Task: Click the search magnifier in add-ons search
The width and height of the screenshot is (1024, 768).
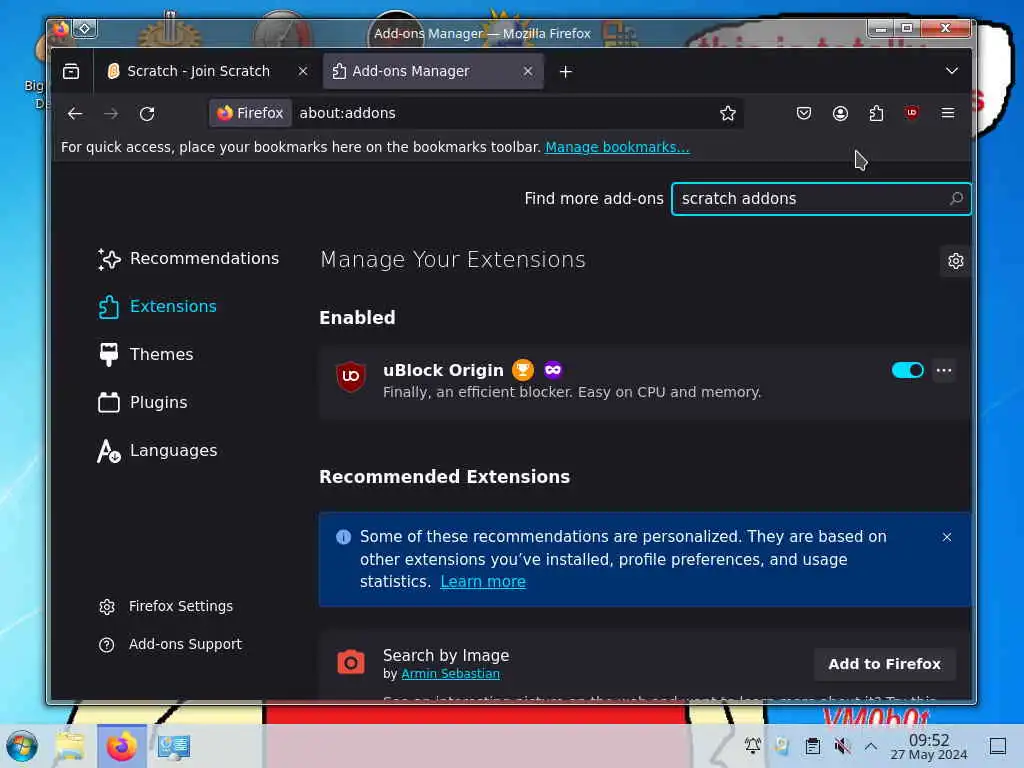Action: point(956,199)
